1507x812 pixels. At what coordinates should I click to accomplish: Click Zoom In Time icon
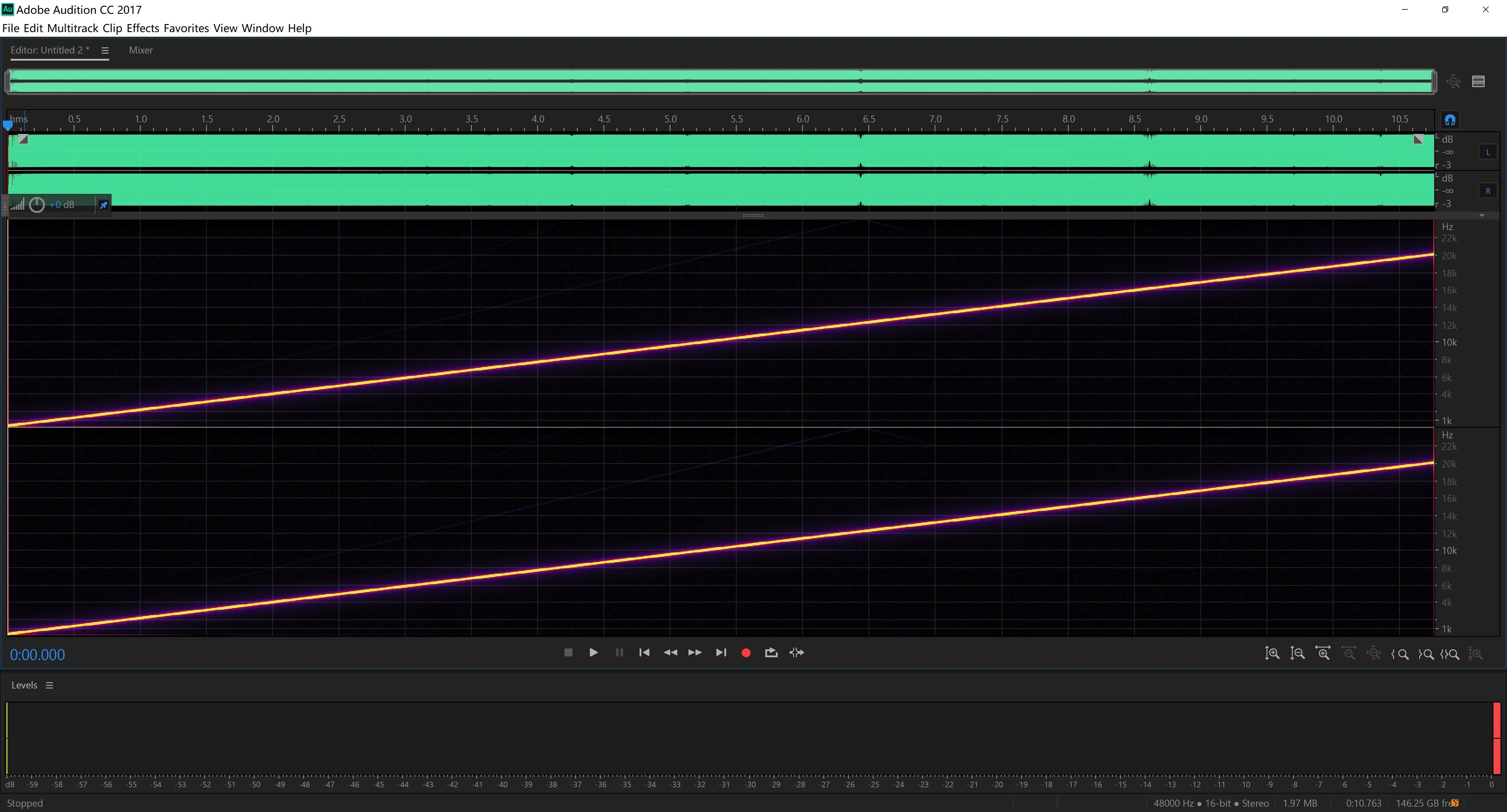click(x=1323, y=653)
